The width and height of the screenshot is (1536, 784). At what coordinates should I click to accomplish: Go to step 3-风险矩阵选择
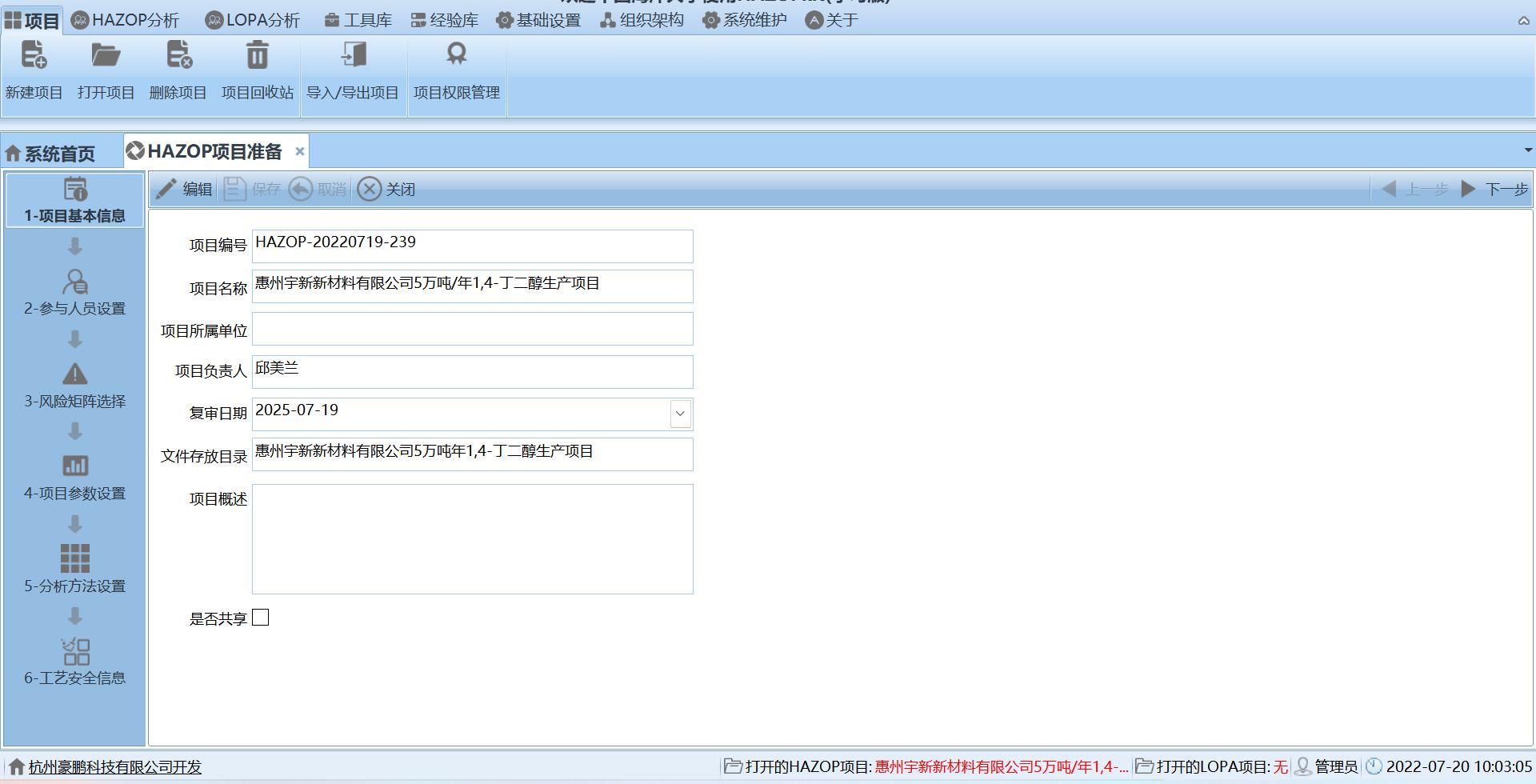coord(75,385)
